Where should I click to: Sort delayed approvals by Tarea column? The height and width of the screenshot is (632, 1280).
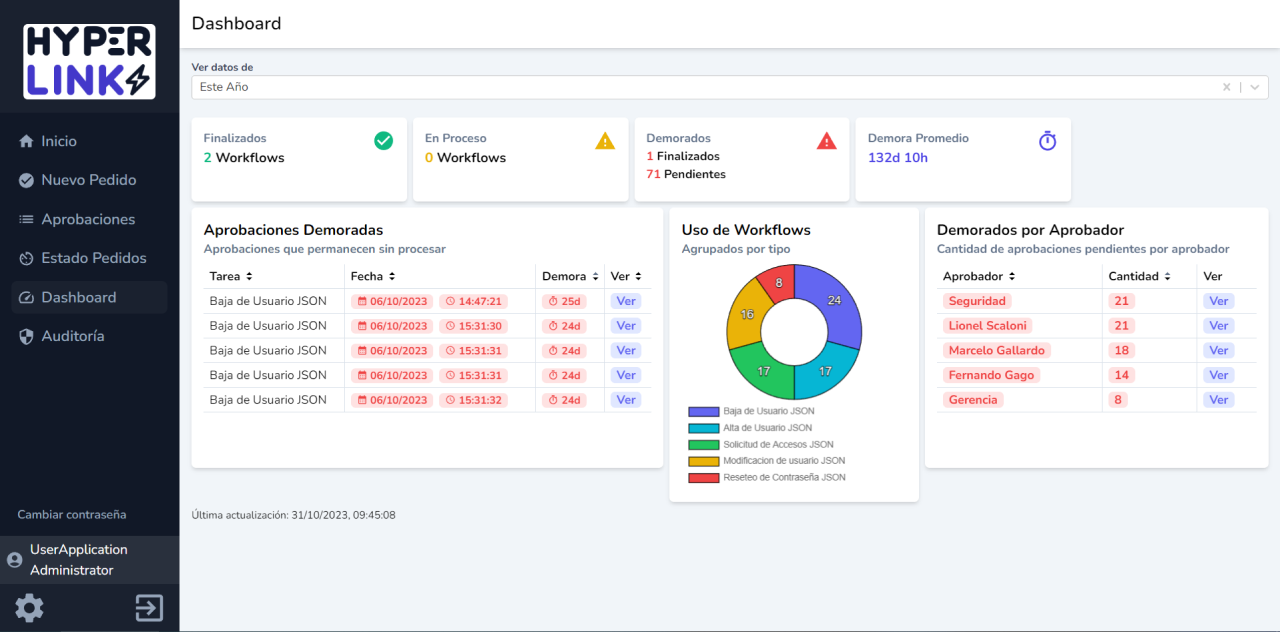click(x=229, y=276)
